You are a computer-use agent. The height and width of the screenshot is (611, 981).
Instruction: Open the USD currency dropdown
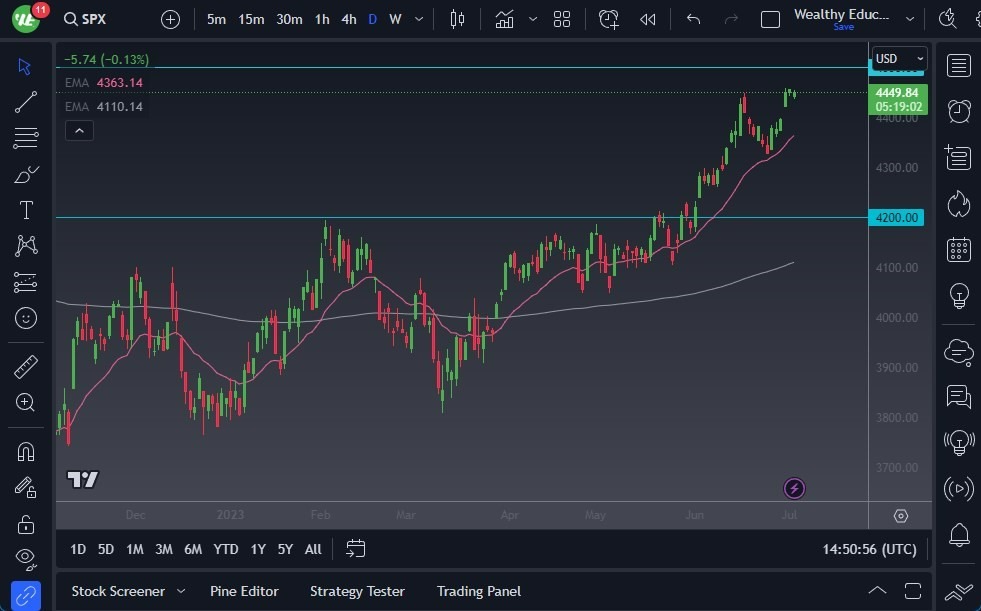[x=899, y=59]
